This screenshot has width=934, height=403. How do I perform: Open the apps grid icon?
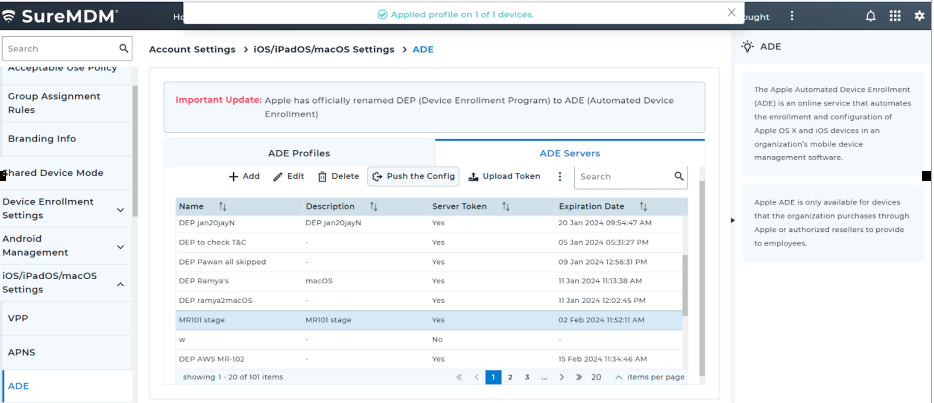pos(895,17)
